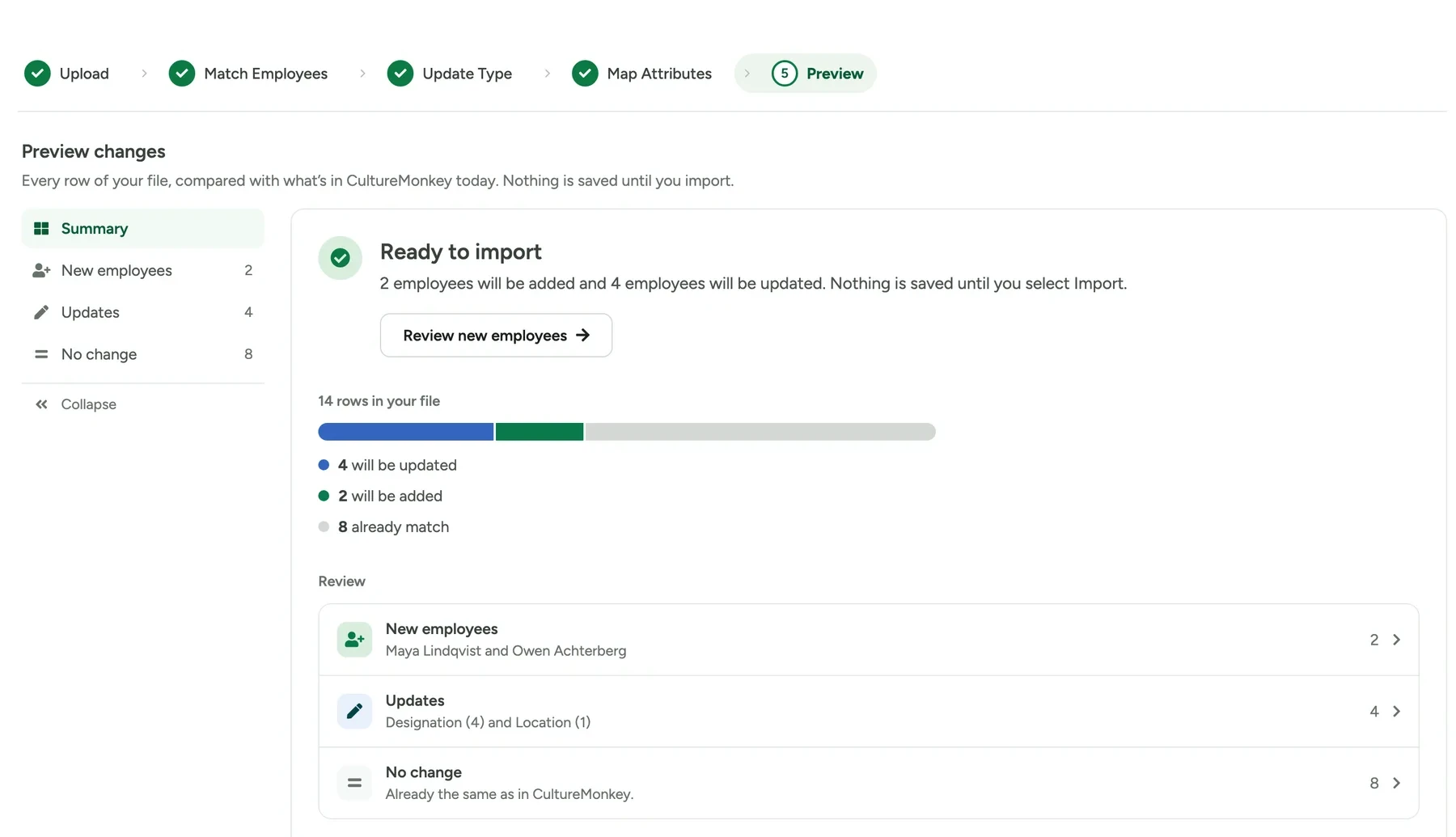Click the Updates pencil icon in sidebar
Screen dimensions: 1456x837
(41, 313)
